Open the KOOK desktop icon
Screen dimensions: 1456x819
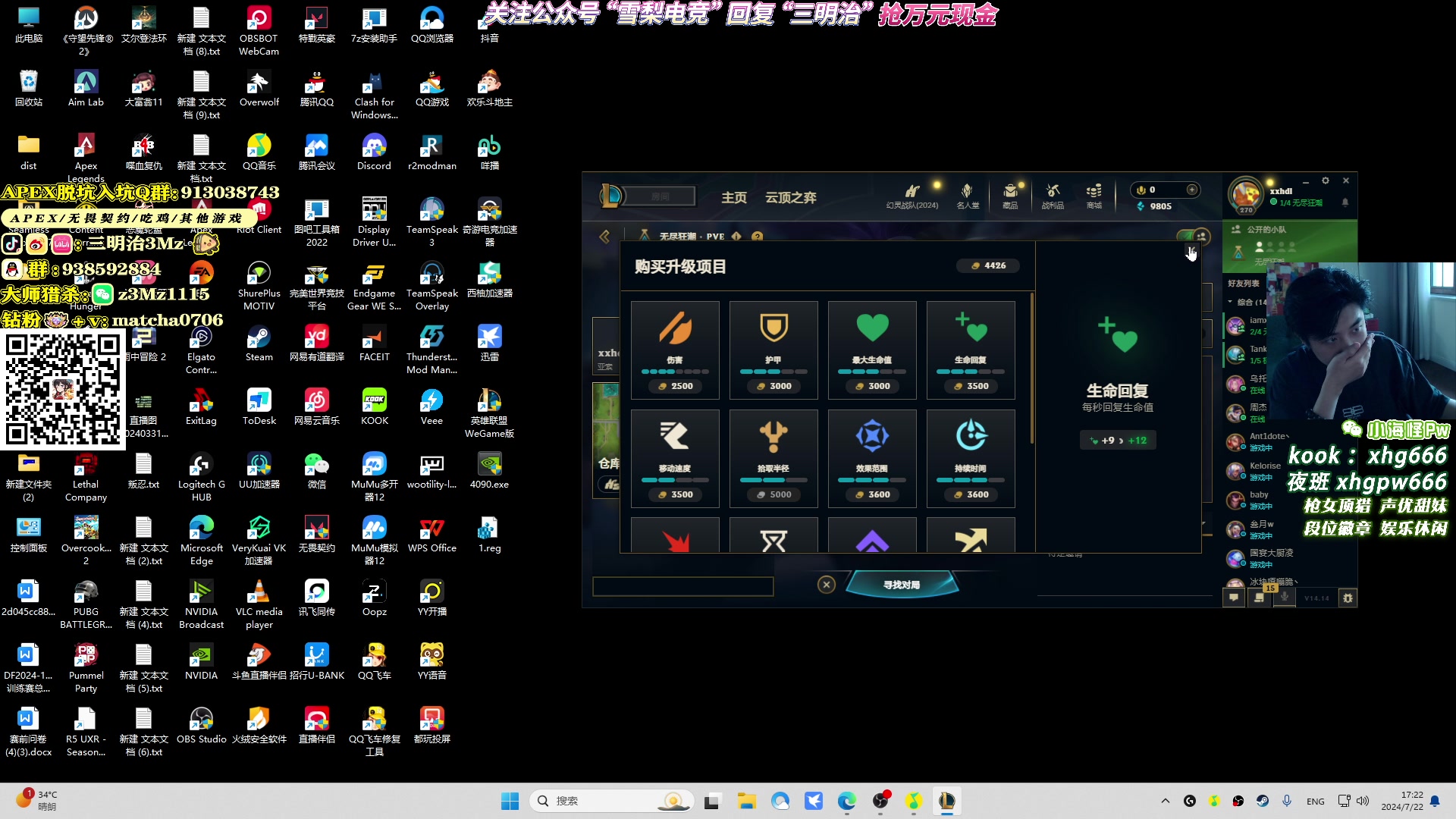374,407
